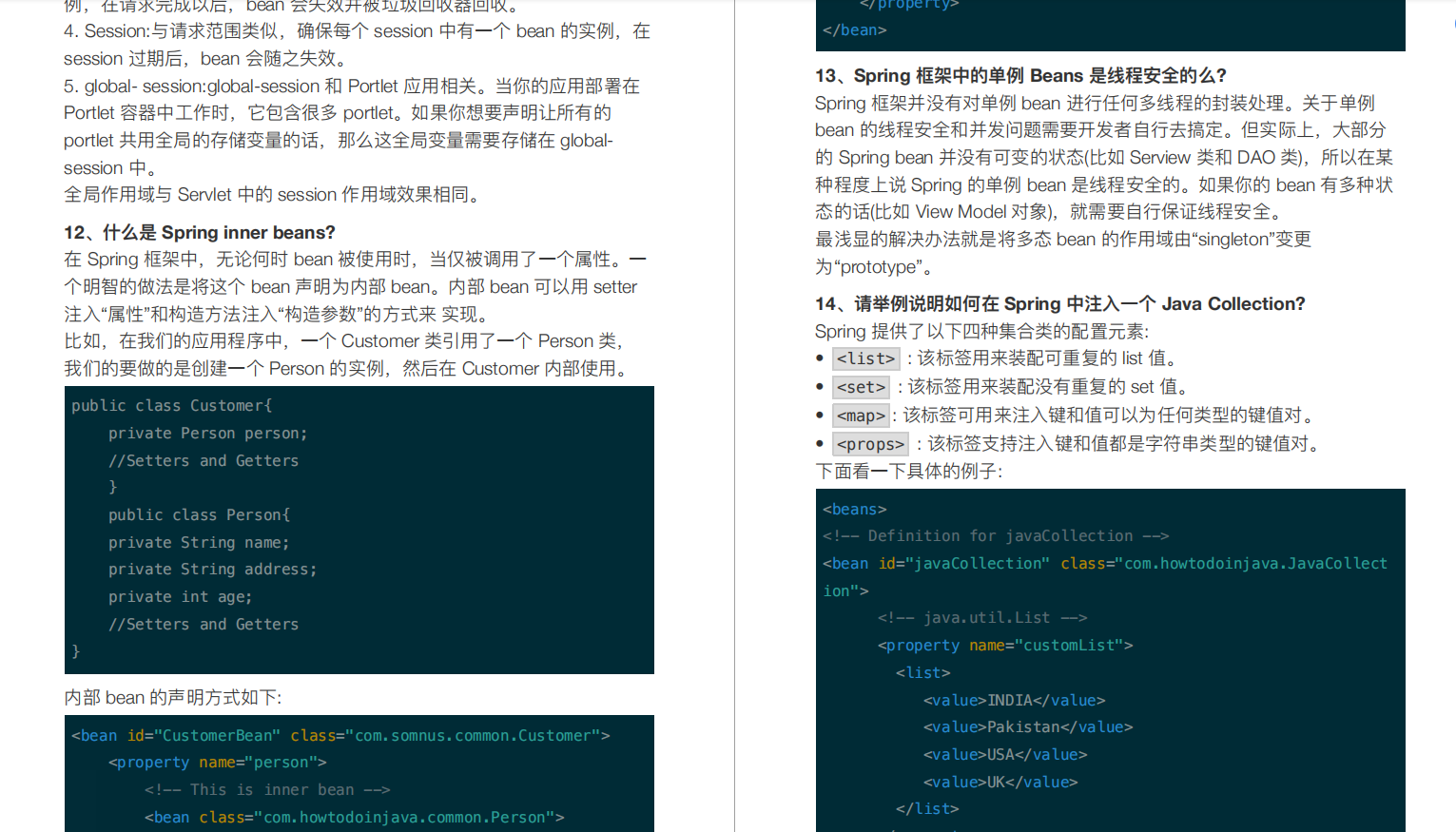Click the code line 'private int age;'
Viewport: 1456px width, 832px height.
[x=181, y=596]
